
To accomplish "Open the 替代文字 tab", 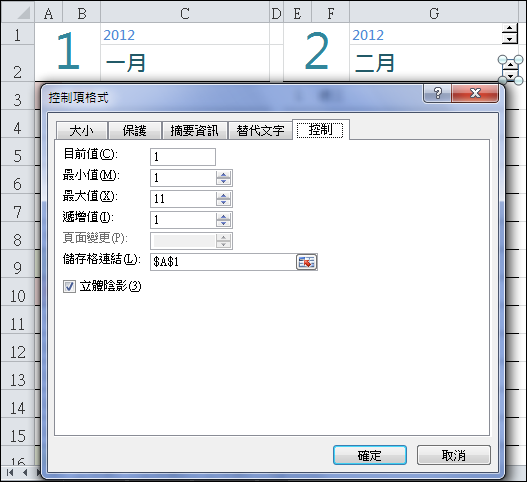I will point(260,130).
